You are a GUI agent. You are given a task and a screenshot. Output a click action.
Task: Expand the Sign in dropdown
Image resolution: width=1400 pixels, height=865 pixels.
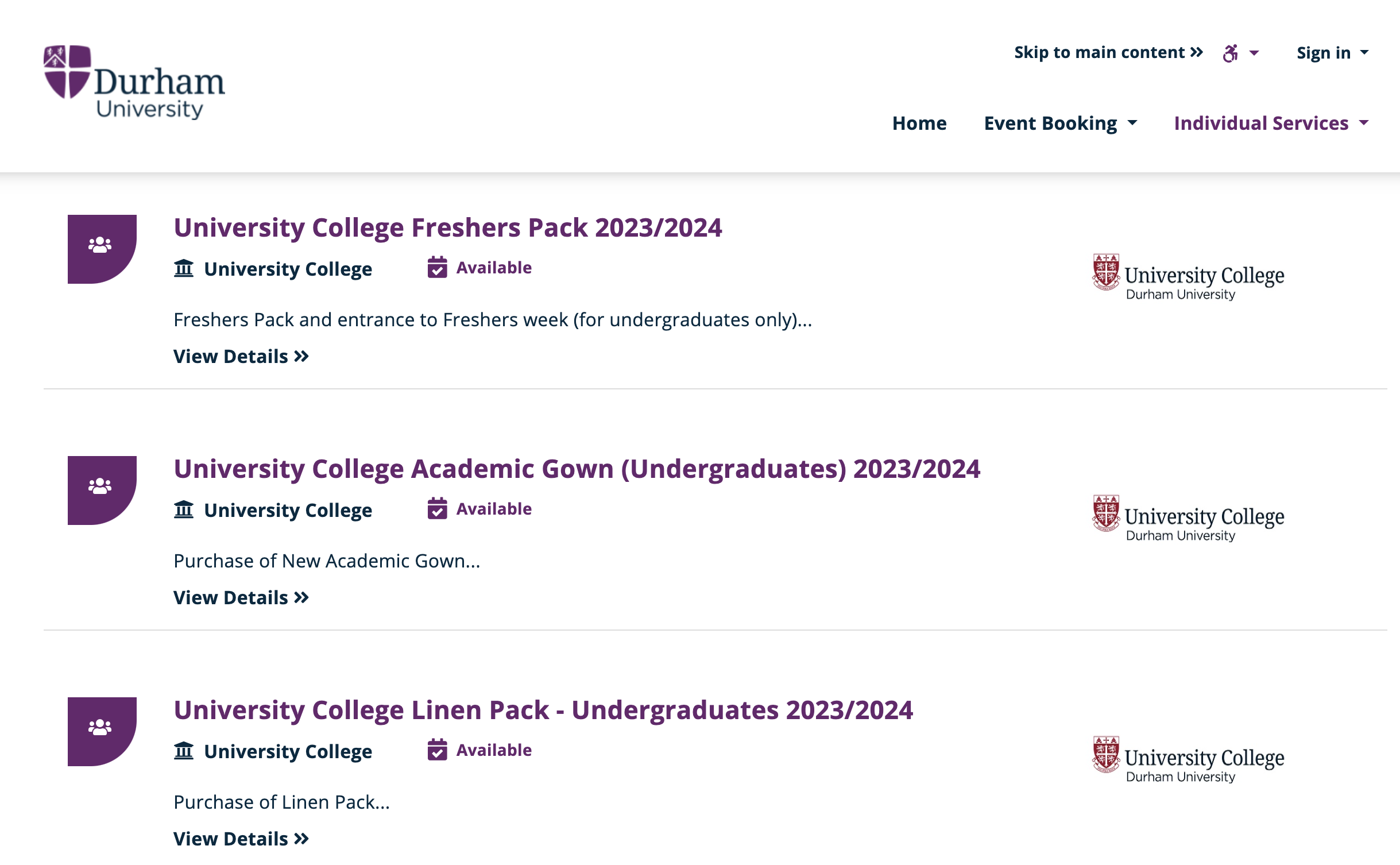pyautogui.click(x=1332, y=53)
